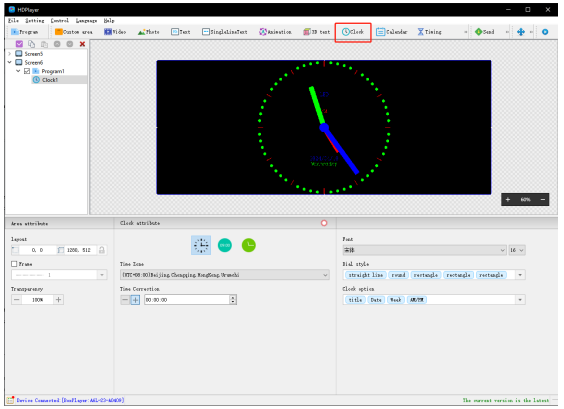Select Screen5 in the tree

pos(33,54)
